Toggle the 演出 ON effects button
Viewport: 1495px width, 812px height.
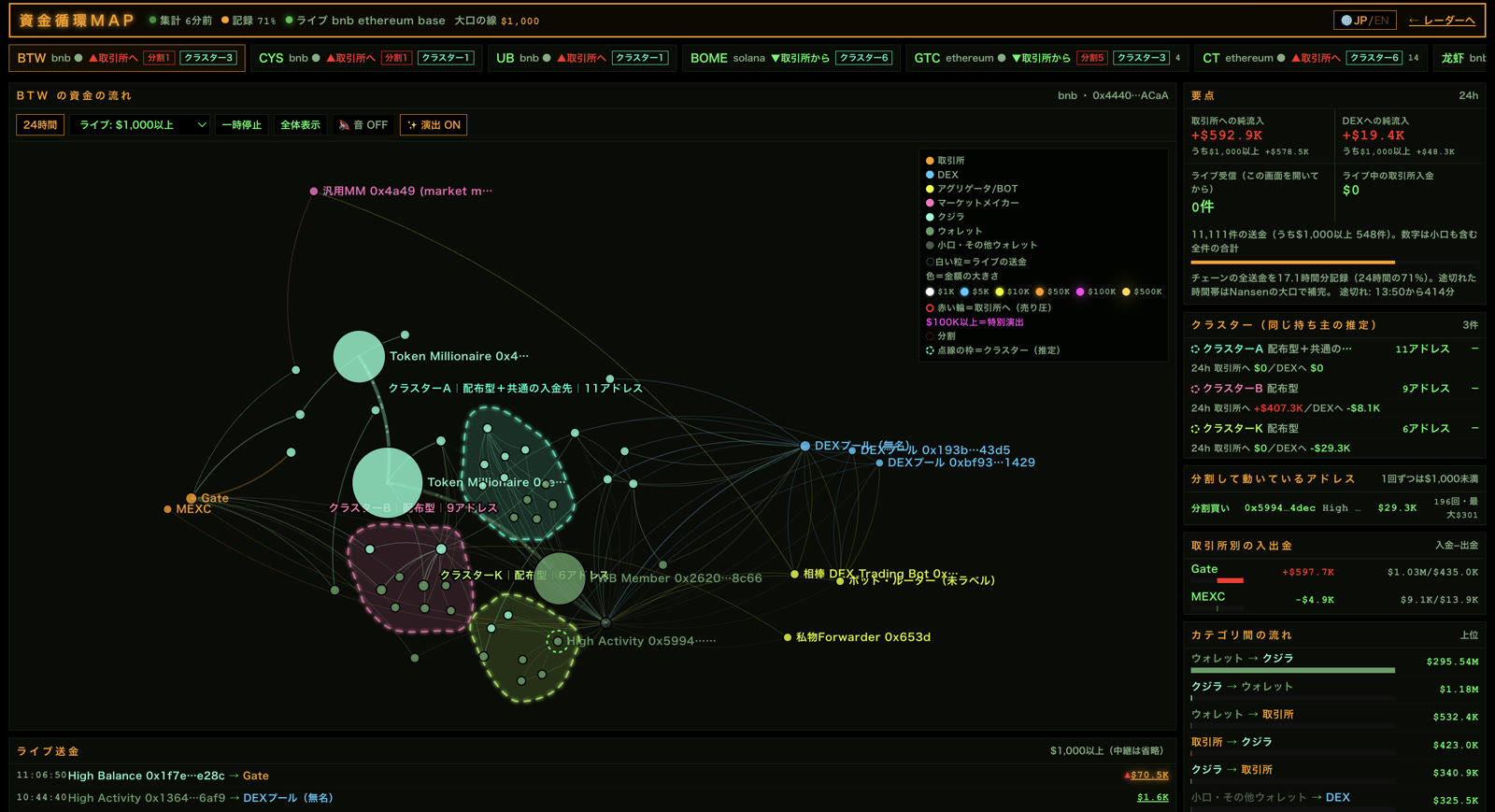click(434, 125)
